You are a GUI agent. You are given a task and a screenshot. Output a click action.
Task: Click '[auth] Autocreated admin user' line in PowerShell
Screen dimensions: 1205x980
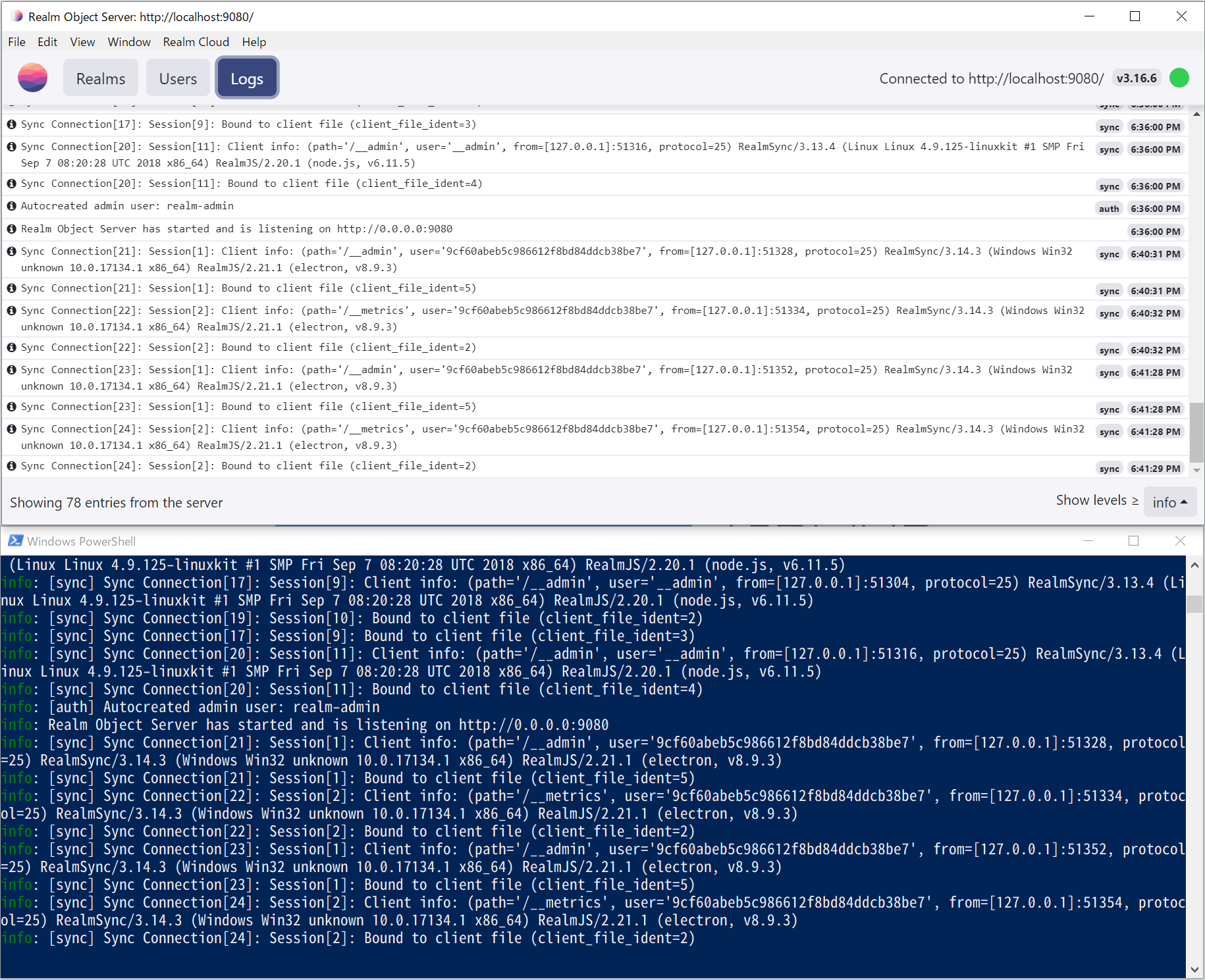(x=190, y=708)
